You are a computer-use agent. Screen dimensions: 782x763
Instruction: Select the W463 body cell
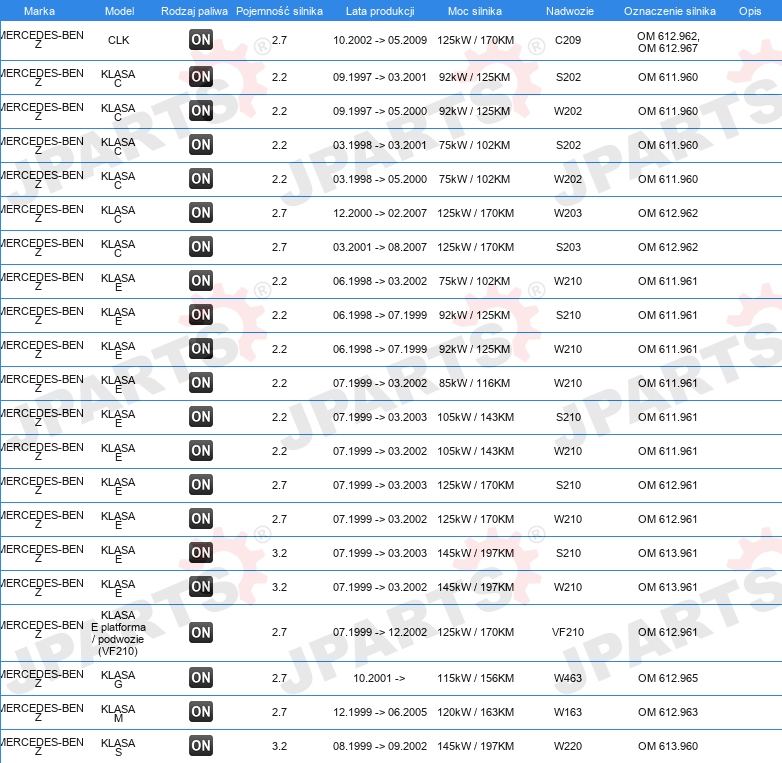(568, 678)
